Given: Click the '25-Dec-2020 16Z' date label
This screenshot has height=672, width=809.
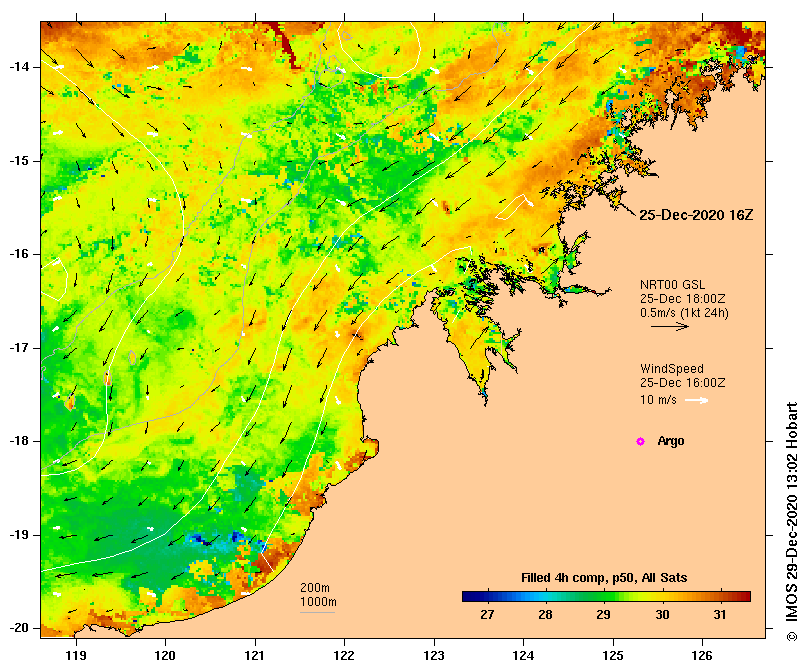Looking at the screenshot, I should point(696,215).
